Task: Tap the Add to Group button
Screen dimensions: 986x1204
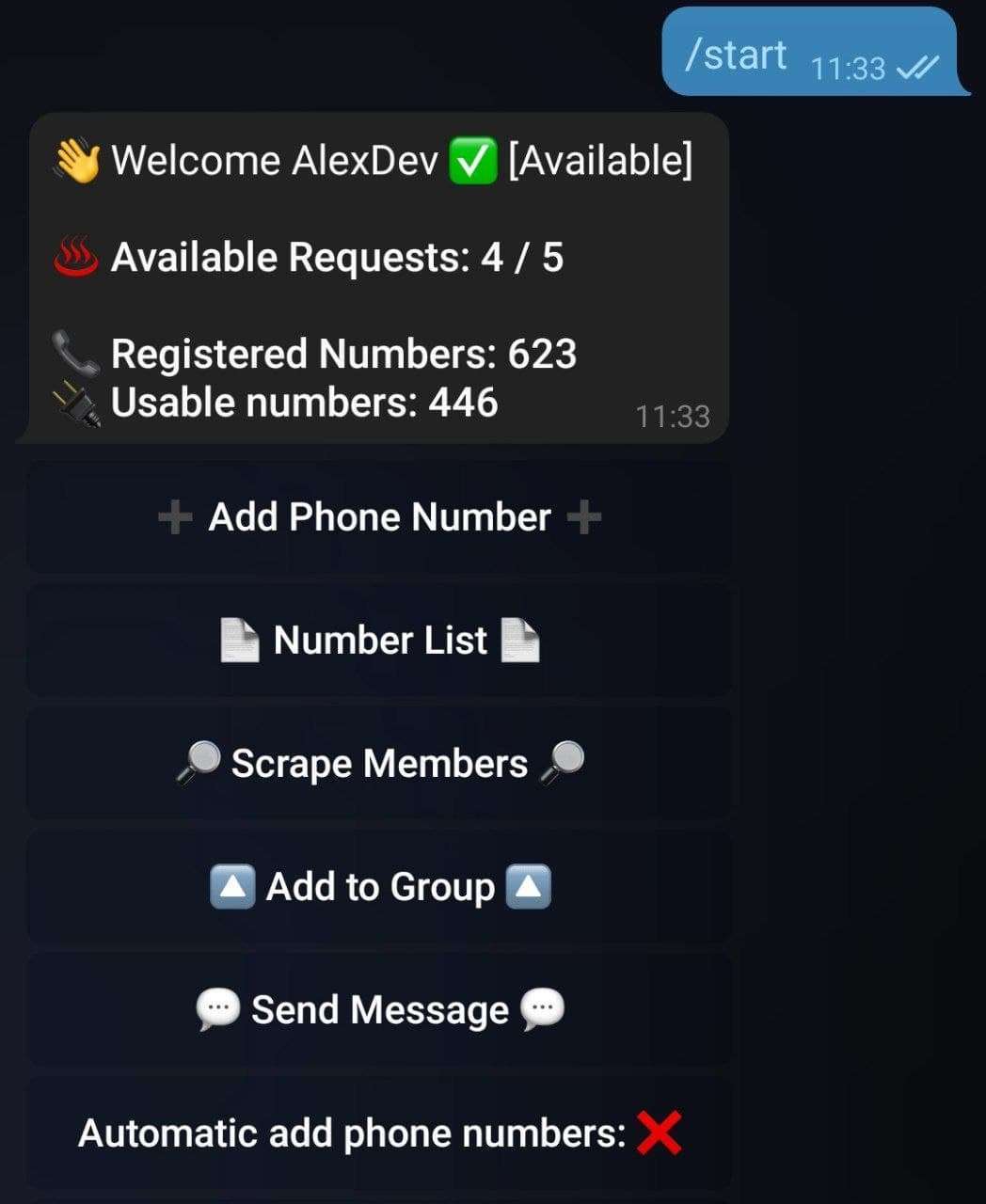Action: [x=379, y=887]
